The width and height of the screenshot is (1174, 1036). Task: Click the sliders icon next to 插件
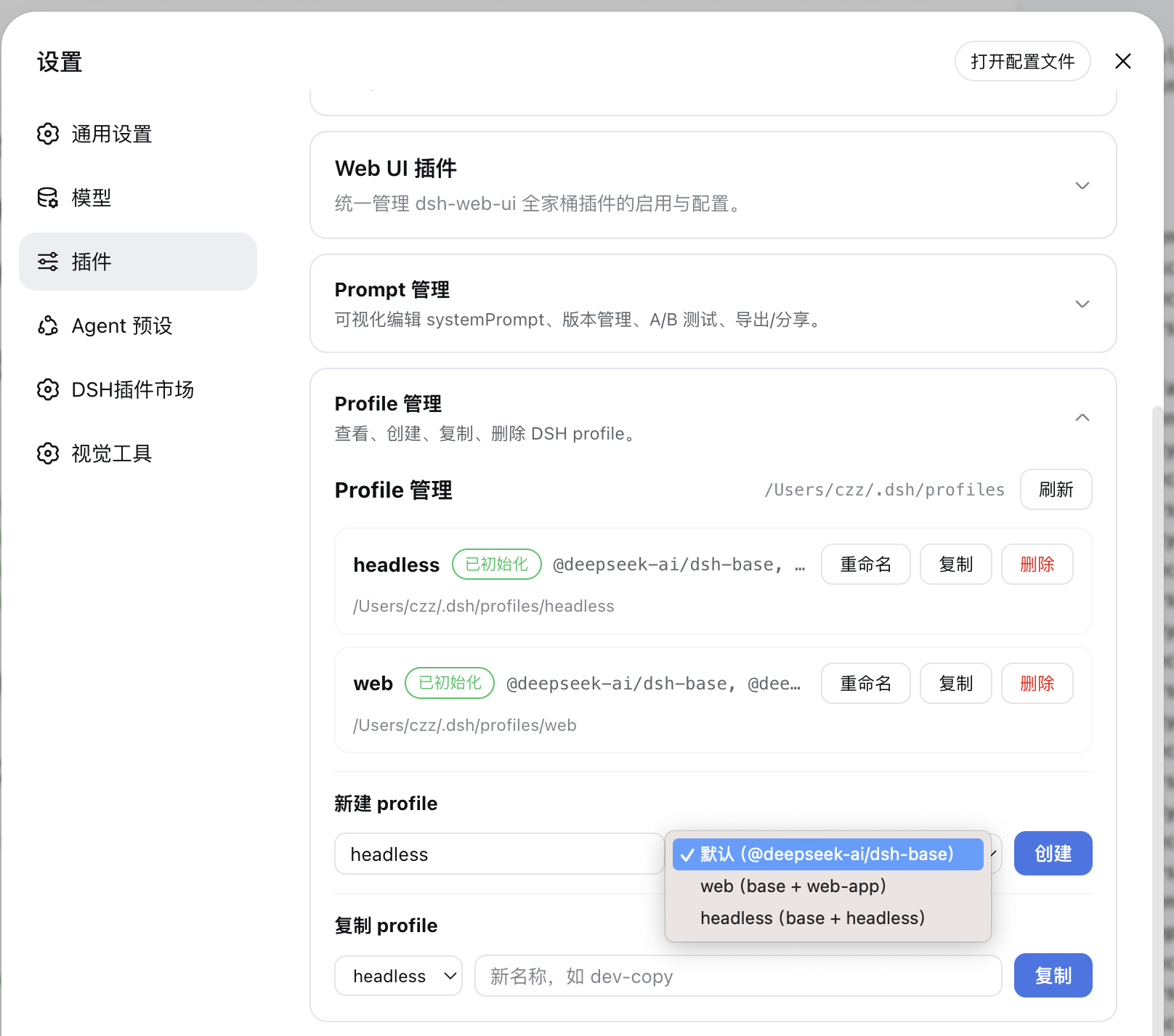coord(48,262)
